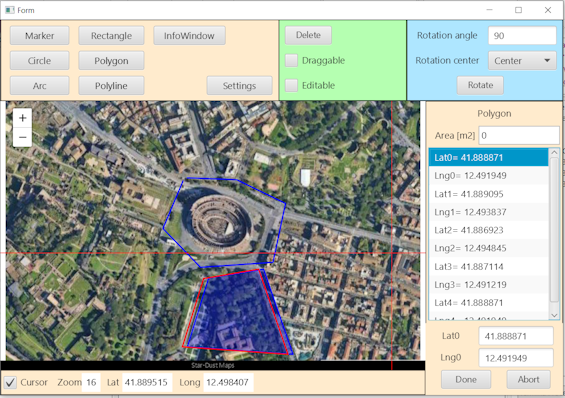Focus the Rotation angle input field
This screenshot has width=565, height=398.
coord(522,36)
